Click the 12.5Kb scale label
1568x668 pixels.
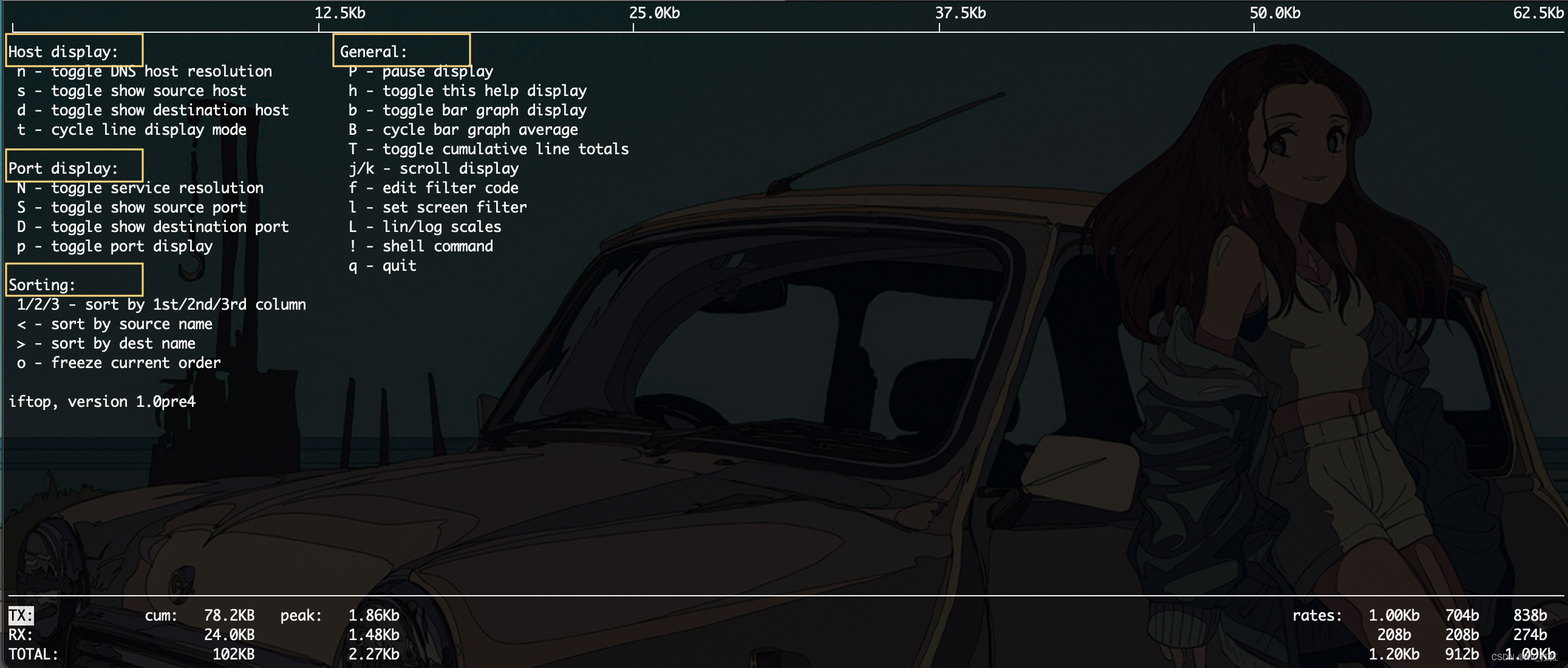pyautogui.click(x=339, y=13)
